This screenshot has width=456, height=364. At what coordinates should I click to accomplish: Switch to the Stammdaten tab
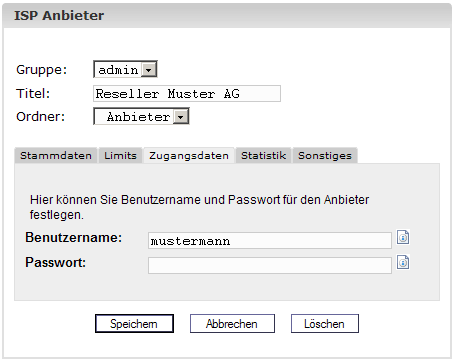pos(56,156)
